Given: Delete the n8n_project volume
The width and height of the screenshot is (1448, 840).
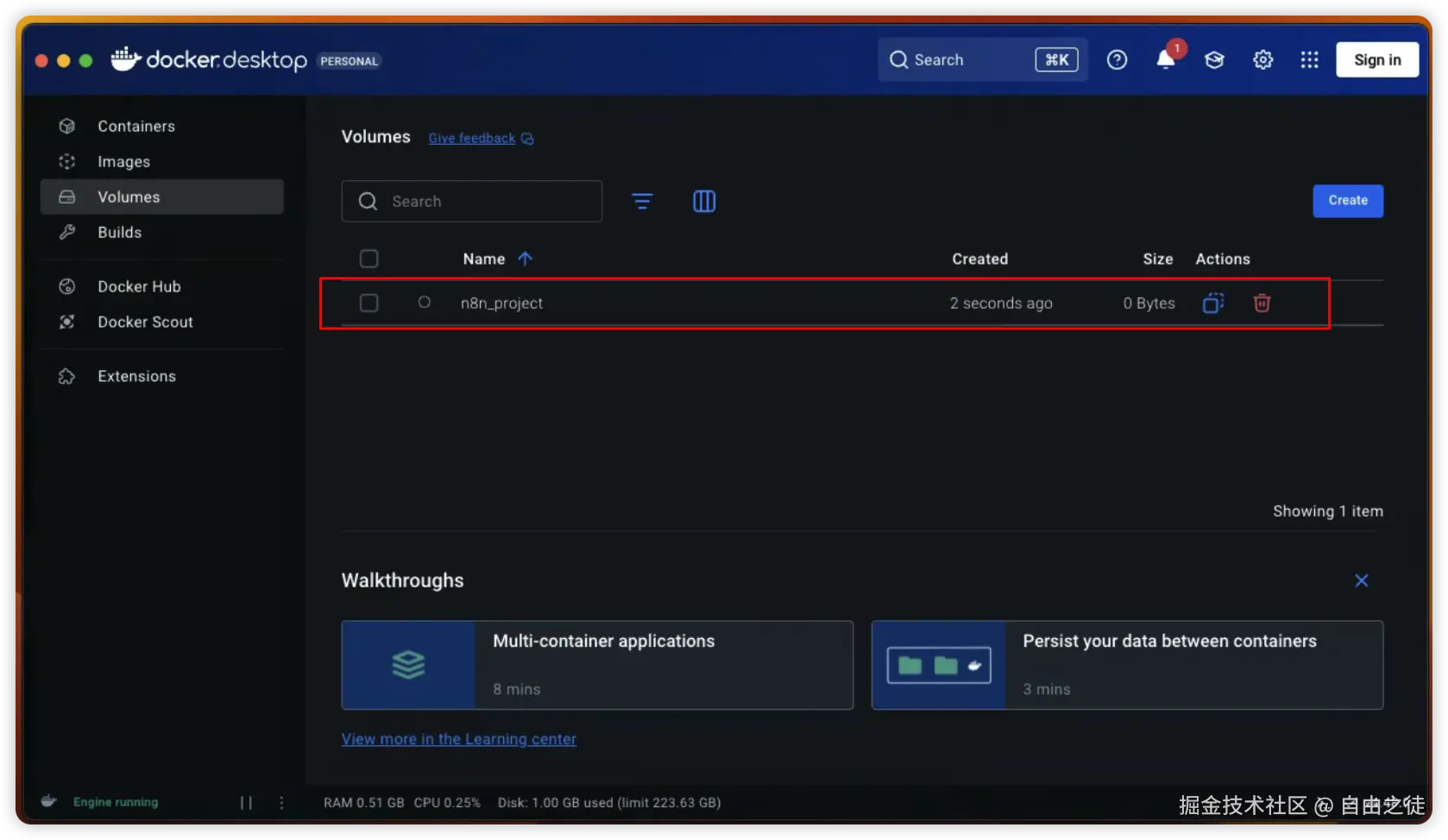Looking at the screenshot, I should point(1262,303).
